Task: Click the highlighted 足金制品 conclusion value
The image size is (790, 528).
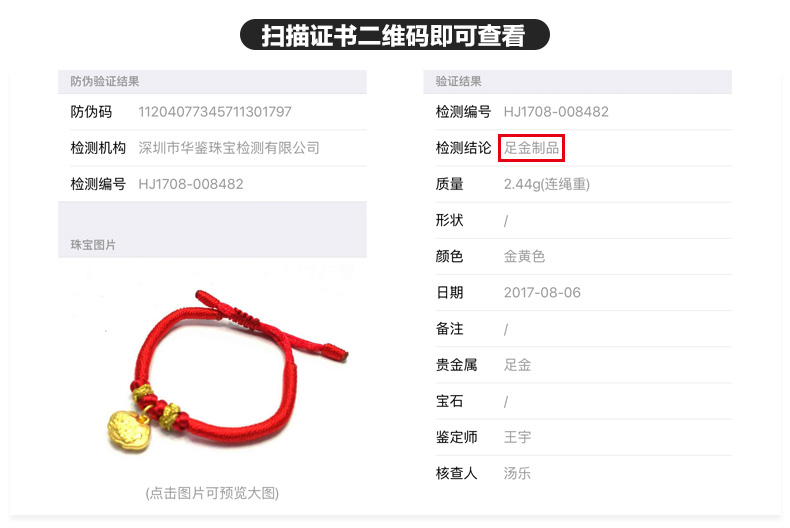Action: pos(532,148)
